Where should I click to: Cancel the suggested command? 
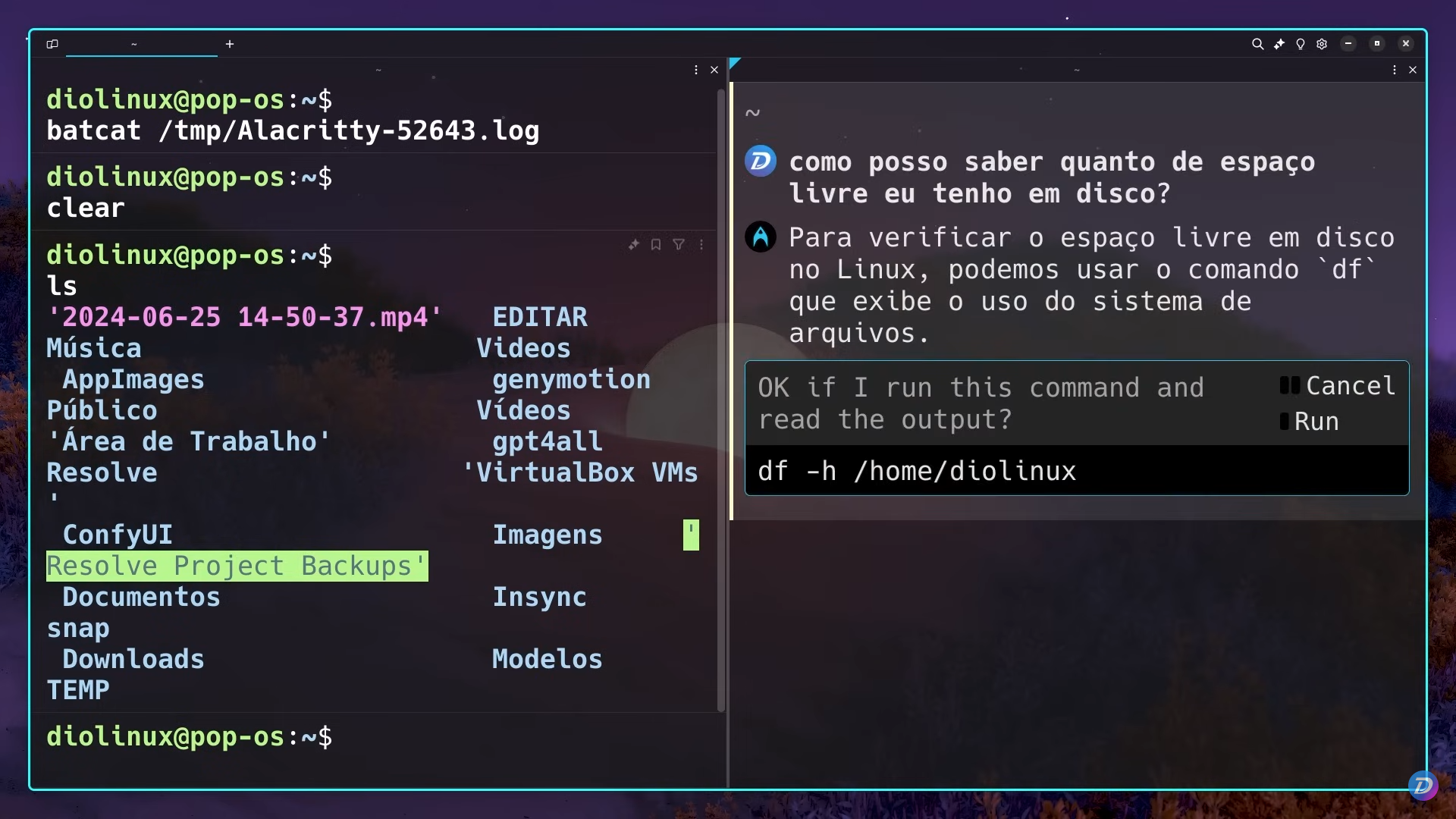pos(1339,385)
